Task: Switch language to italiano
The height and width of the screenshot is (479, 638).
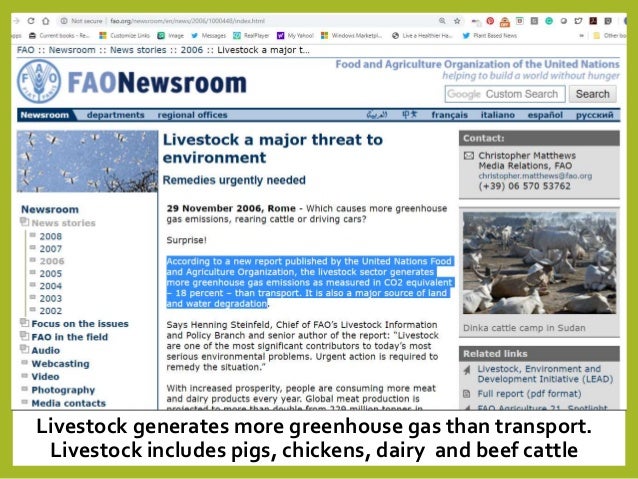Action: (498, 115)
